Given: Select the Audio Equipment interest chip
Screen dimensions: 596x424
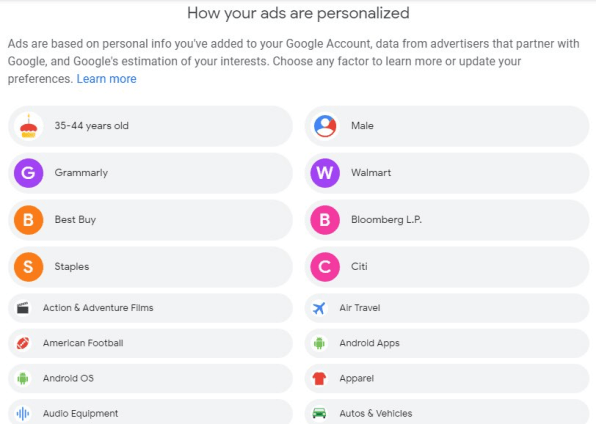Looking at the screenshot, I should tap(151, 412).
